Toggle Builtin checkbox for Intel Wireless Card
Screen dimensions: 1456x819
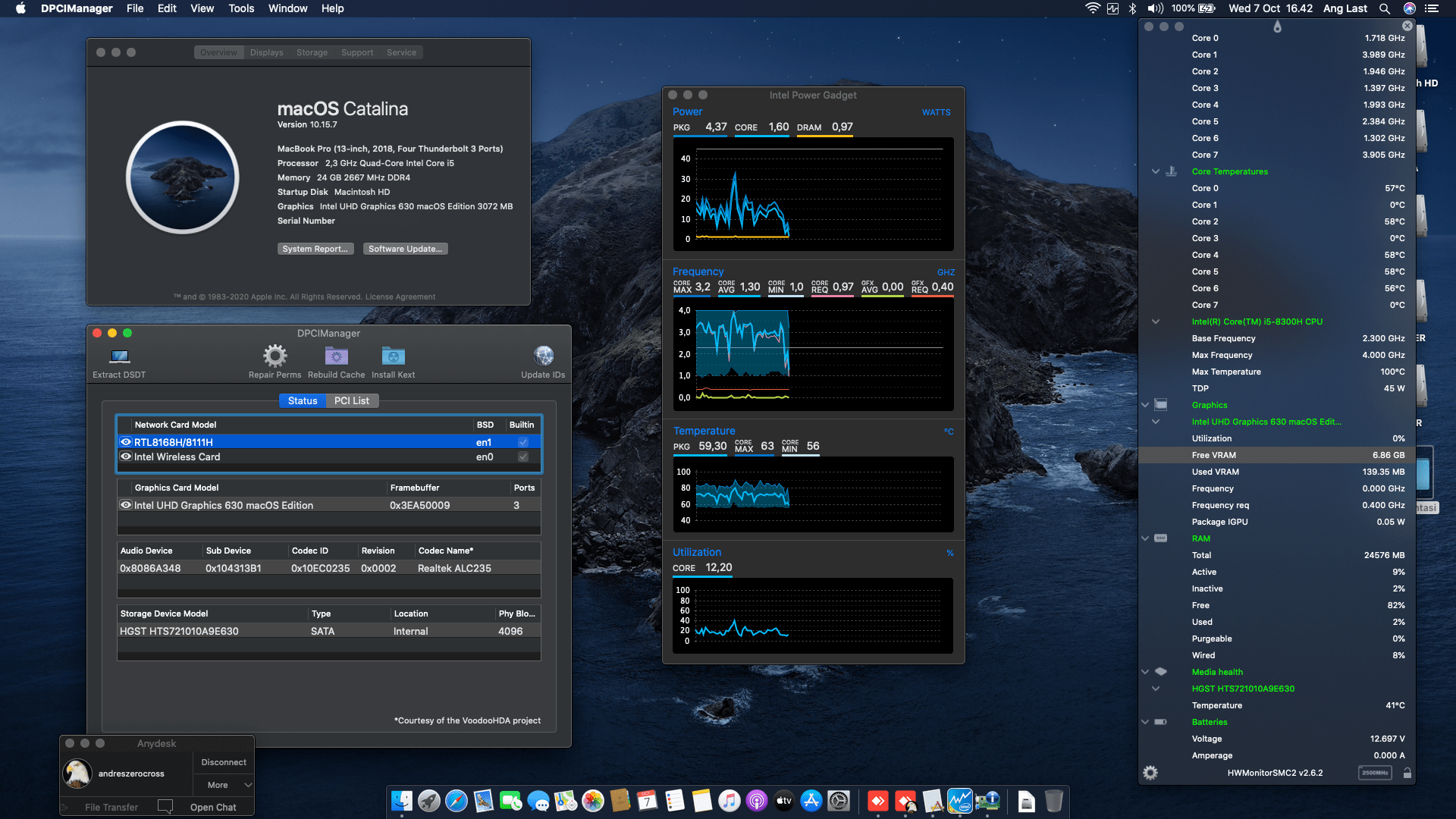pyautogui.click(x=522, y=457)
